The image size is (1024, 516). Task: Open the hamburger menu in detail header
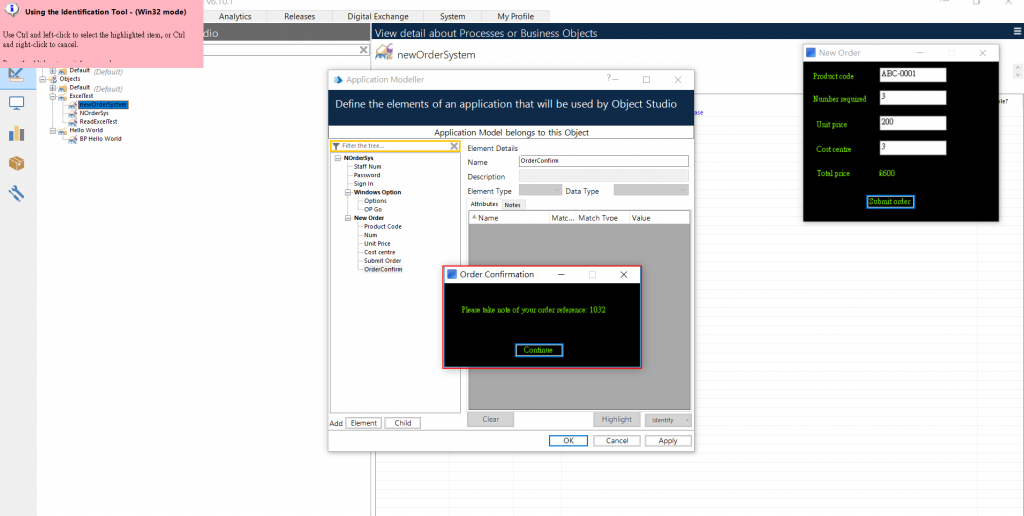point(1017,32)
